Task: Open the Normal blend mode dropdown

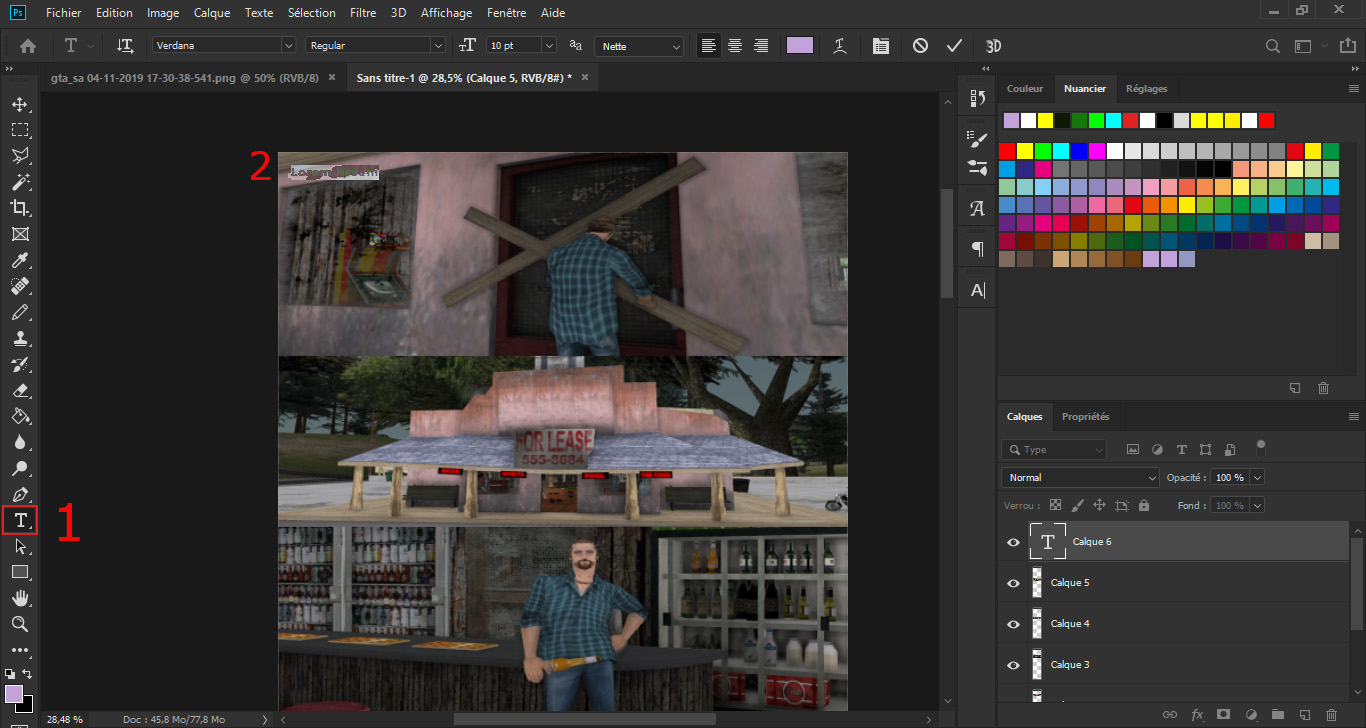Action: point(1080,478)
